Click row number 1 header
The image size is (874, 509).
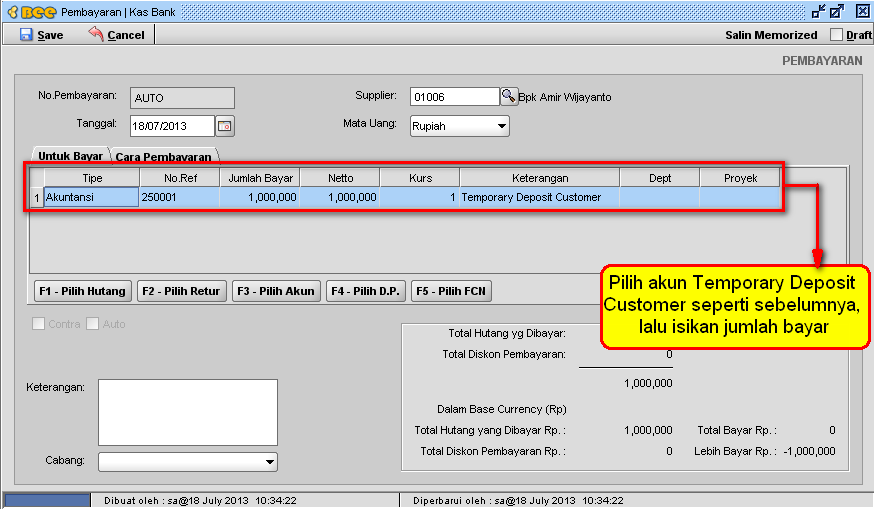[x=37, y=197]
